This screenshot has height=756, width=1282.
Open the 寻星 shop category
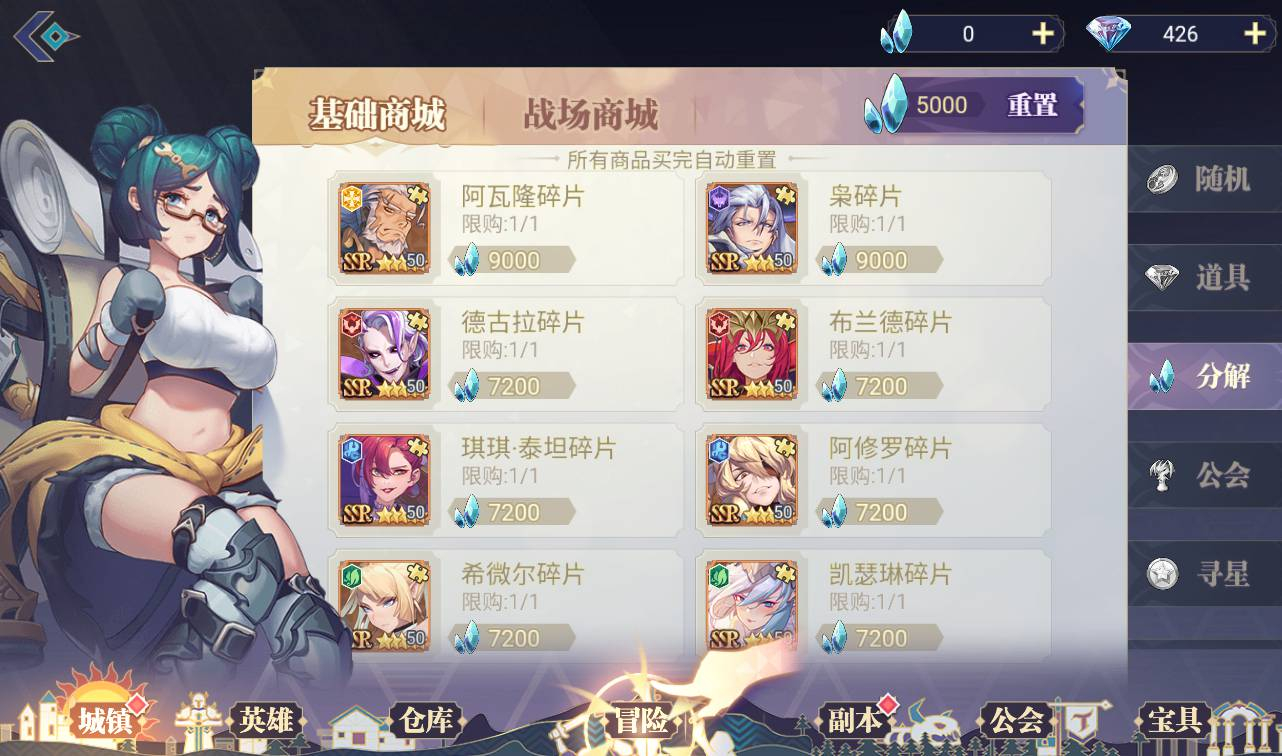tap(1205, 573)
